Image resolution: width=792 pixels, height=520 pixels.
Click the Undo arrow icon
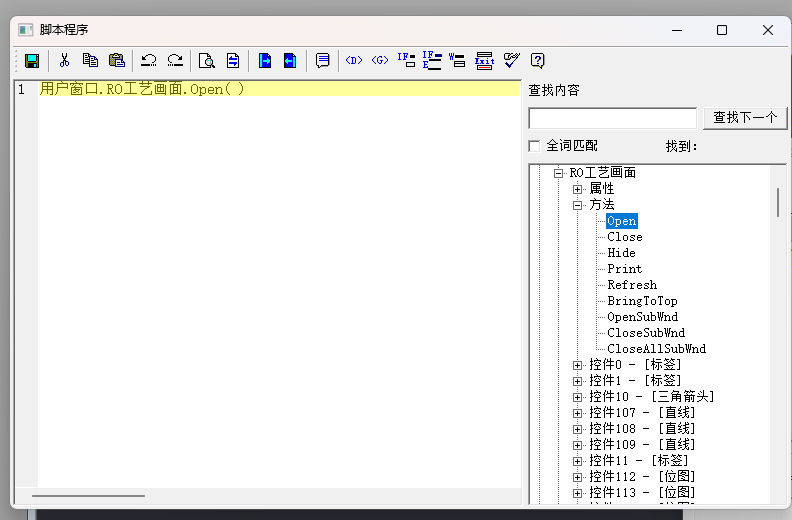click(148, 60)
